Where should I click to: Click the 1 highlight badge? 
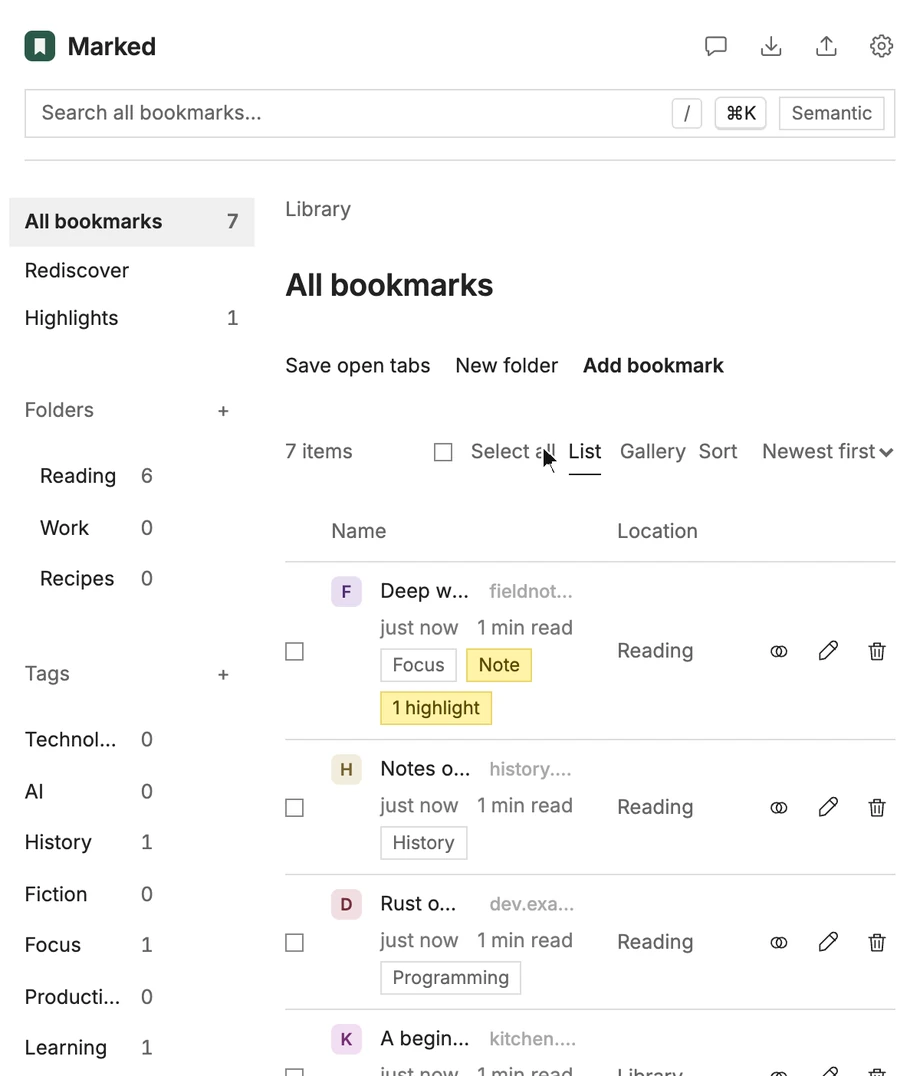(x=436, y=708)
